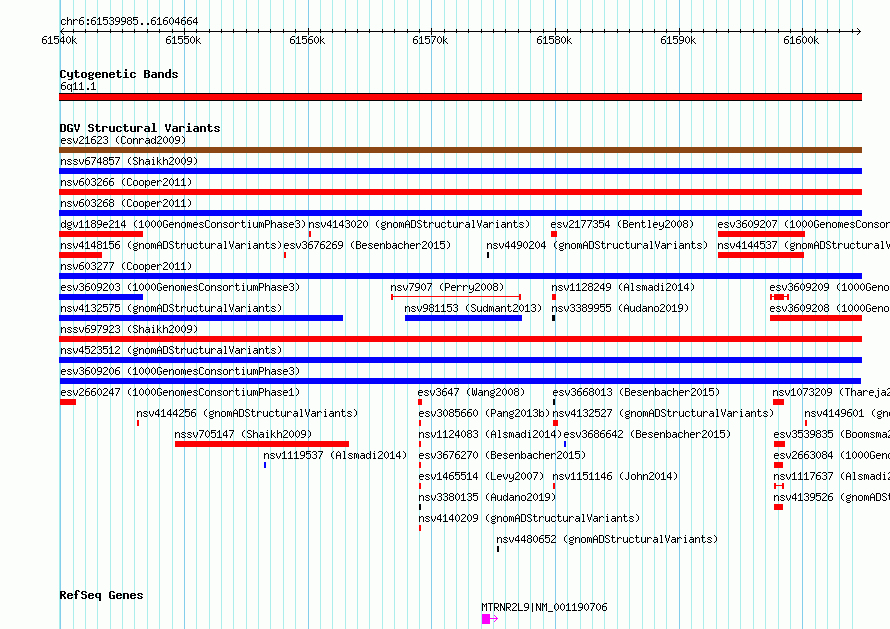Click esv3686642 (Besenbacher2015) label
Viewport: 890px width, 629px height.
click(647, 434)
